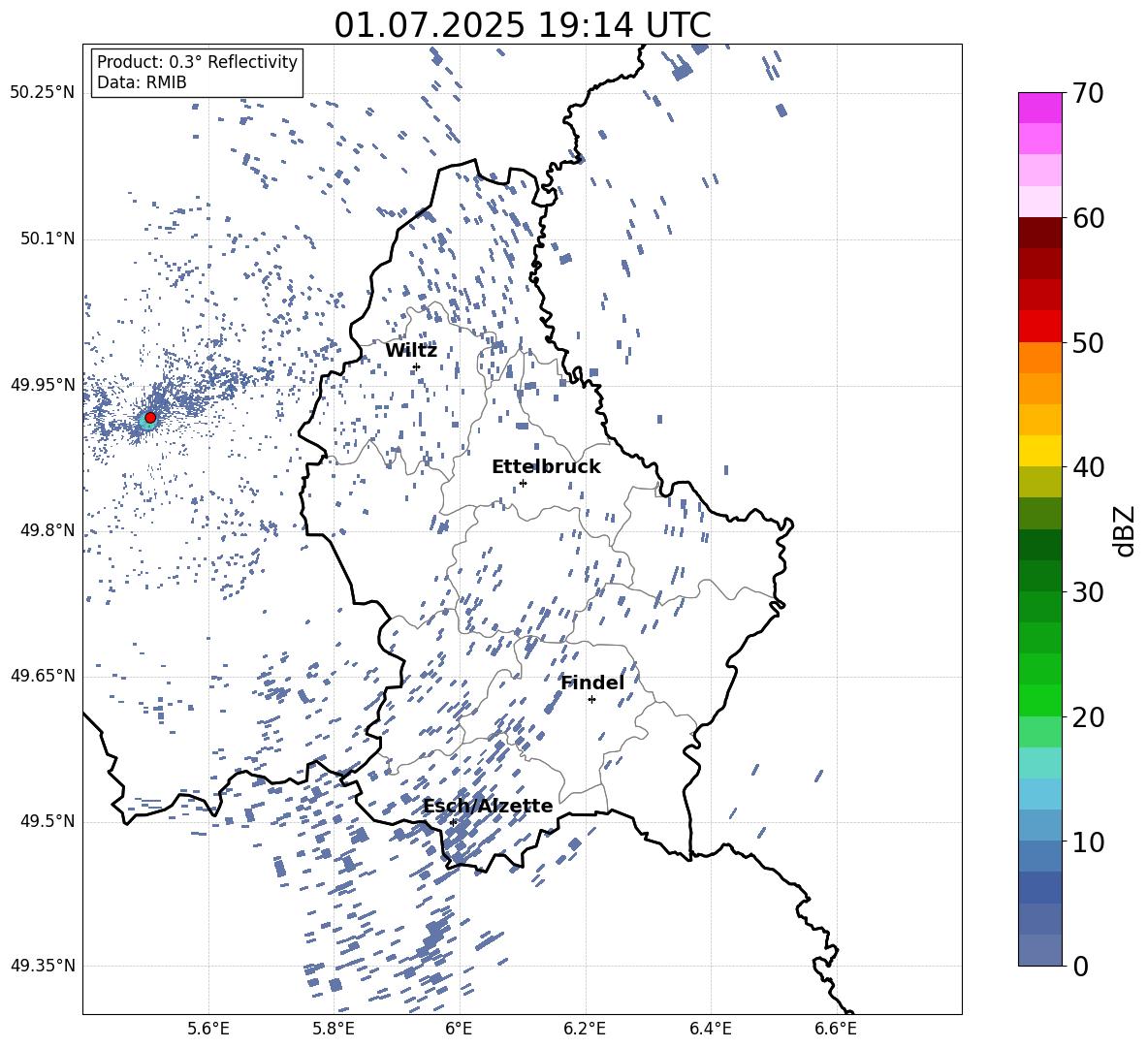Click the Findel location cross marker
The width and height of the screenshot is (1148, 1048).
591,700
